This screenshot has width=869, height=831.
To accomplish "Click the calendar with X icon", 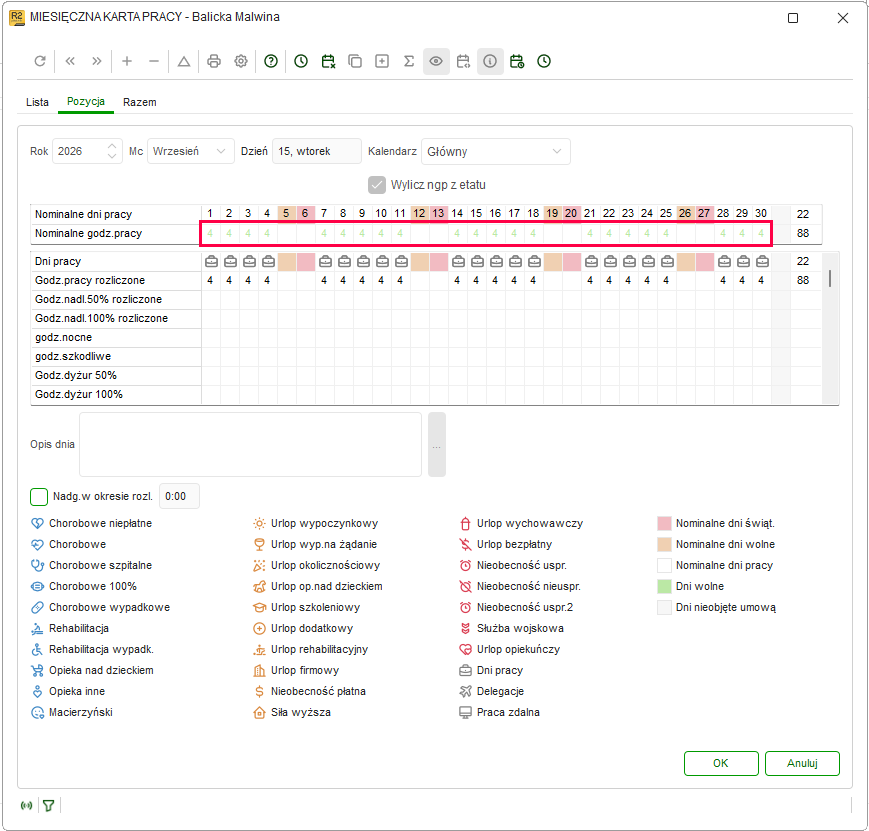I will [x=328, y=61].
